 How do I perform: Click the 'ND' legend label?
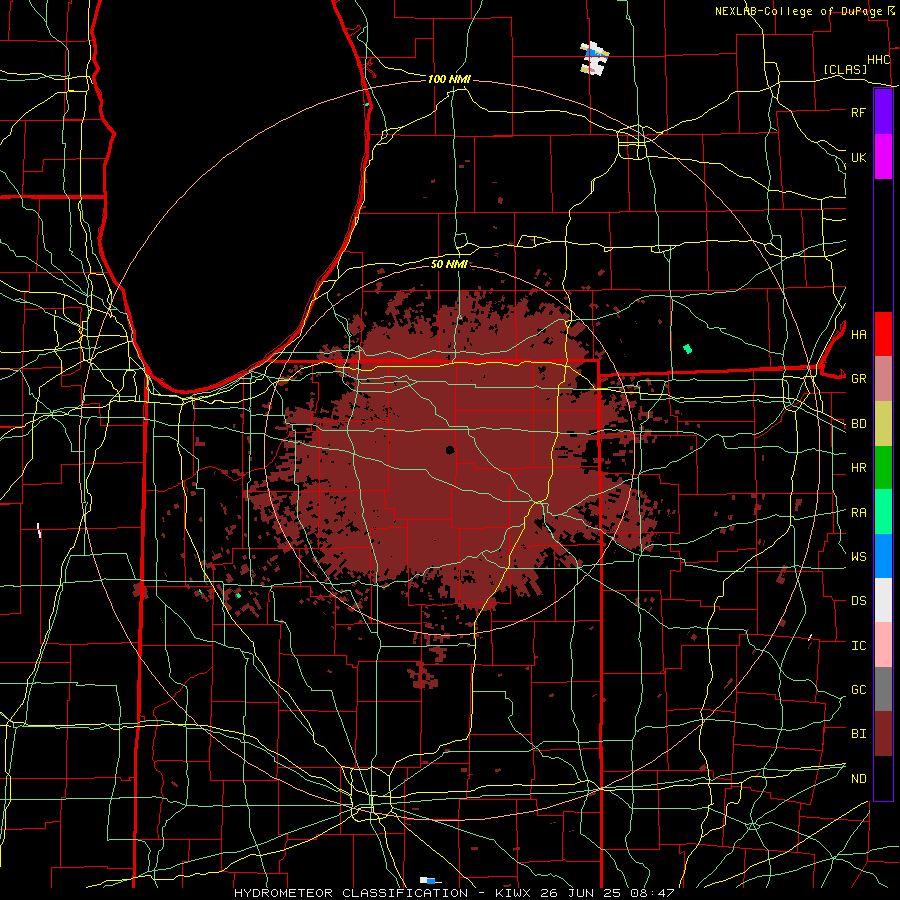(858, 779)
